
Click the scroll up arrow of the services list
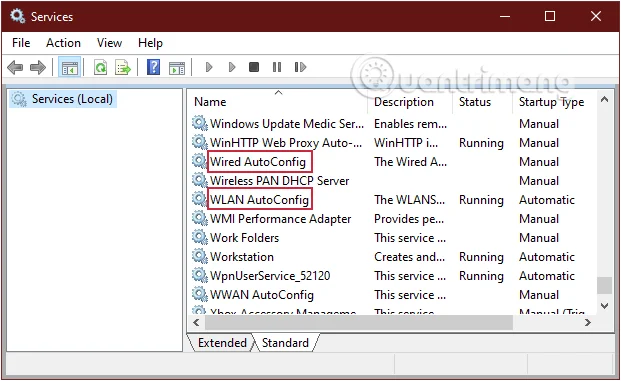[x=604, y=99]
